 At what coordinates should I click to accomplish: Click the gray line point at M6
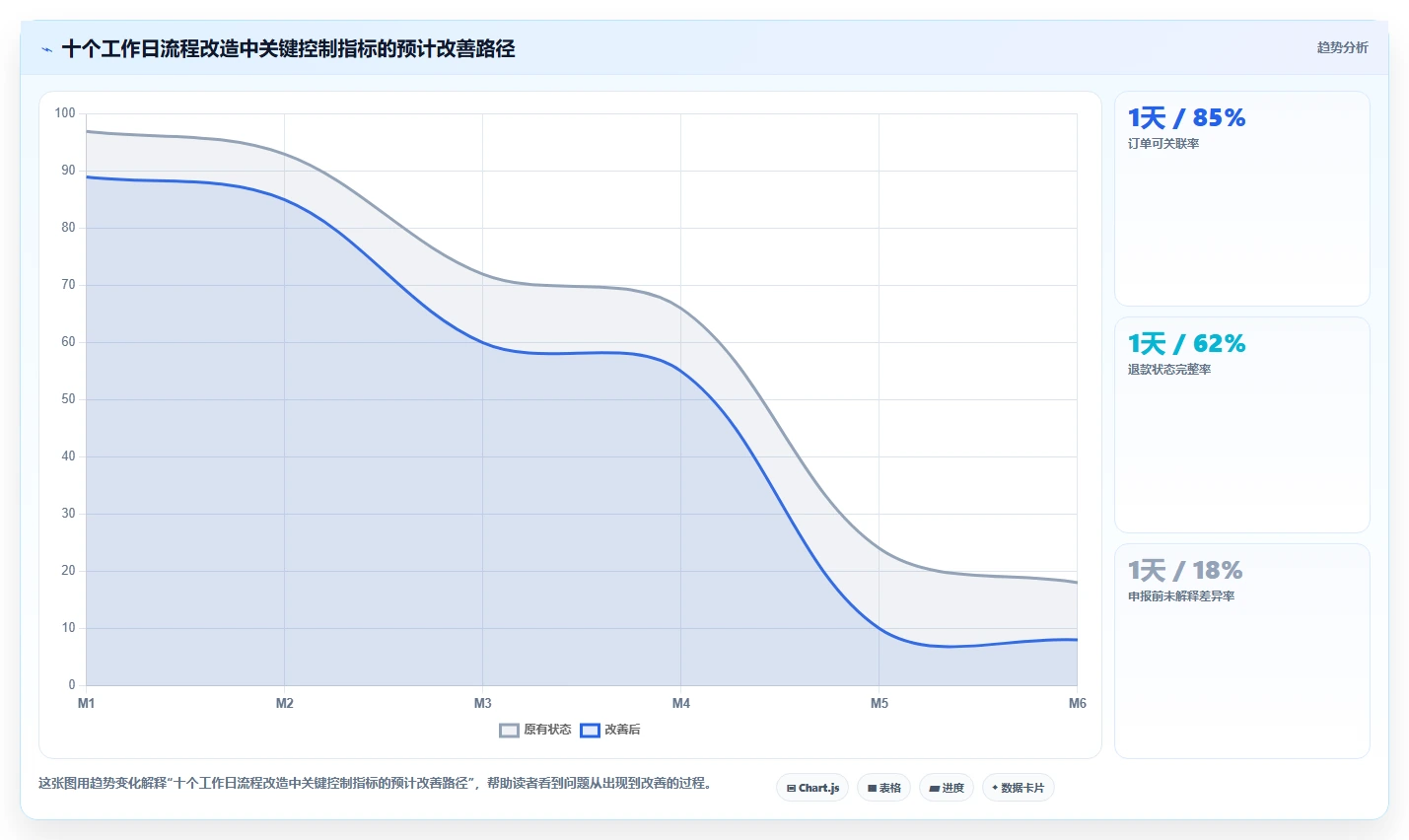(x=1077, y=583)
